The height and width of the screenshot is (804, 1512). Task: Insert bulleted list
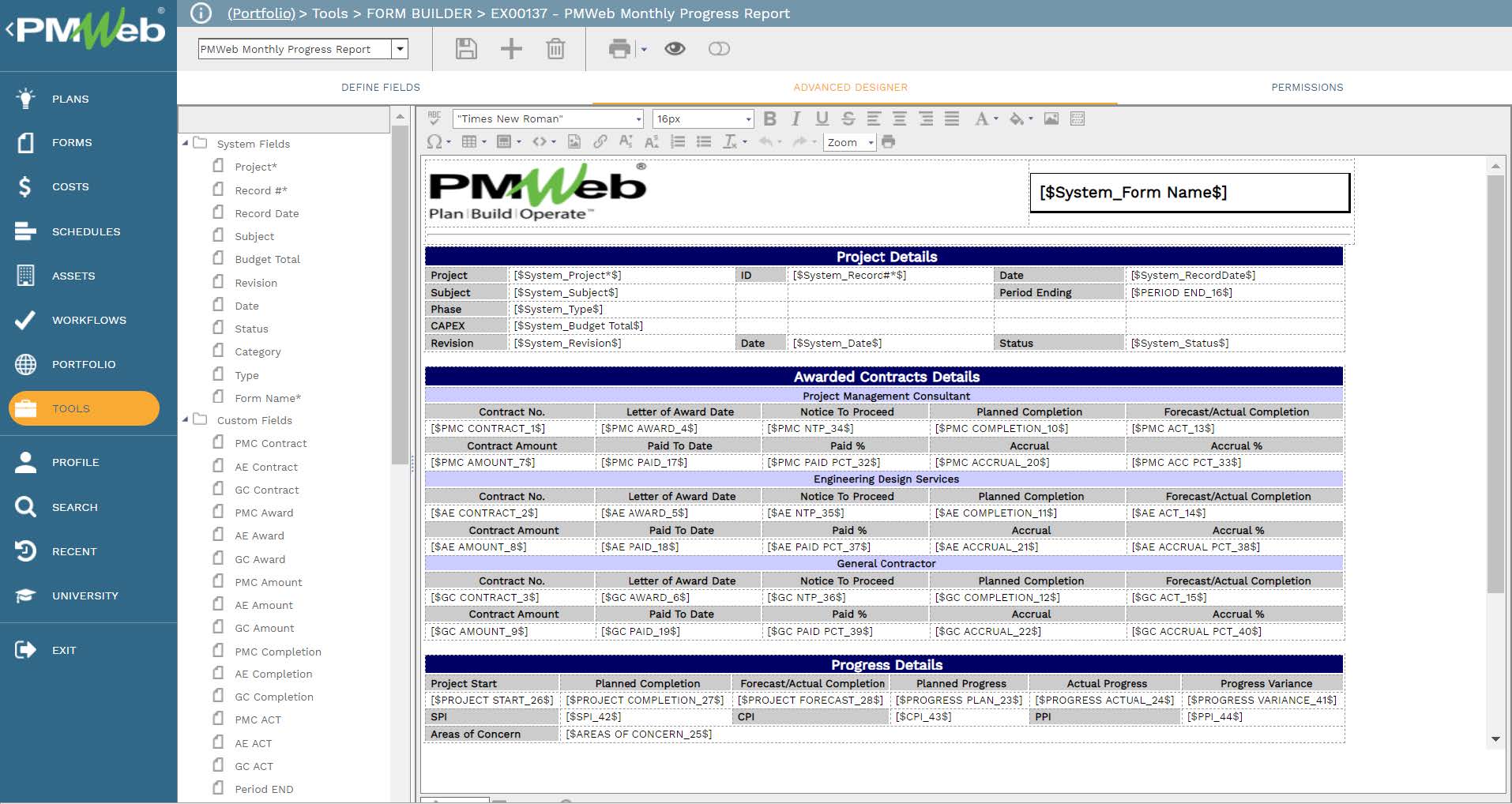pos(704,141)
